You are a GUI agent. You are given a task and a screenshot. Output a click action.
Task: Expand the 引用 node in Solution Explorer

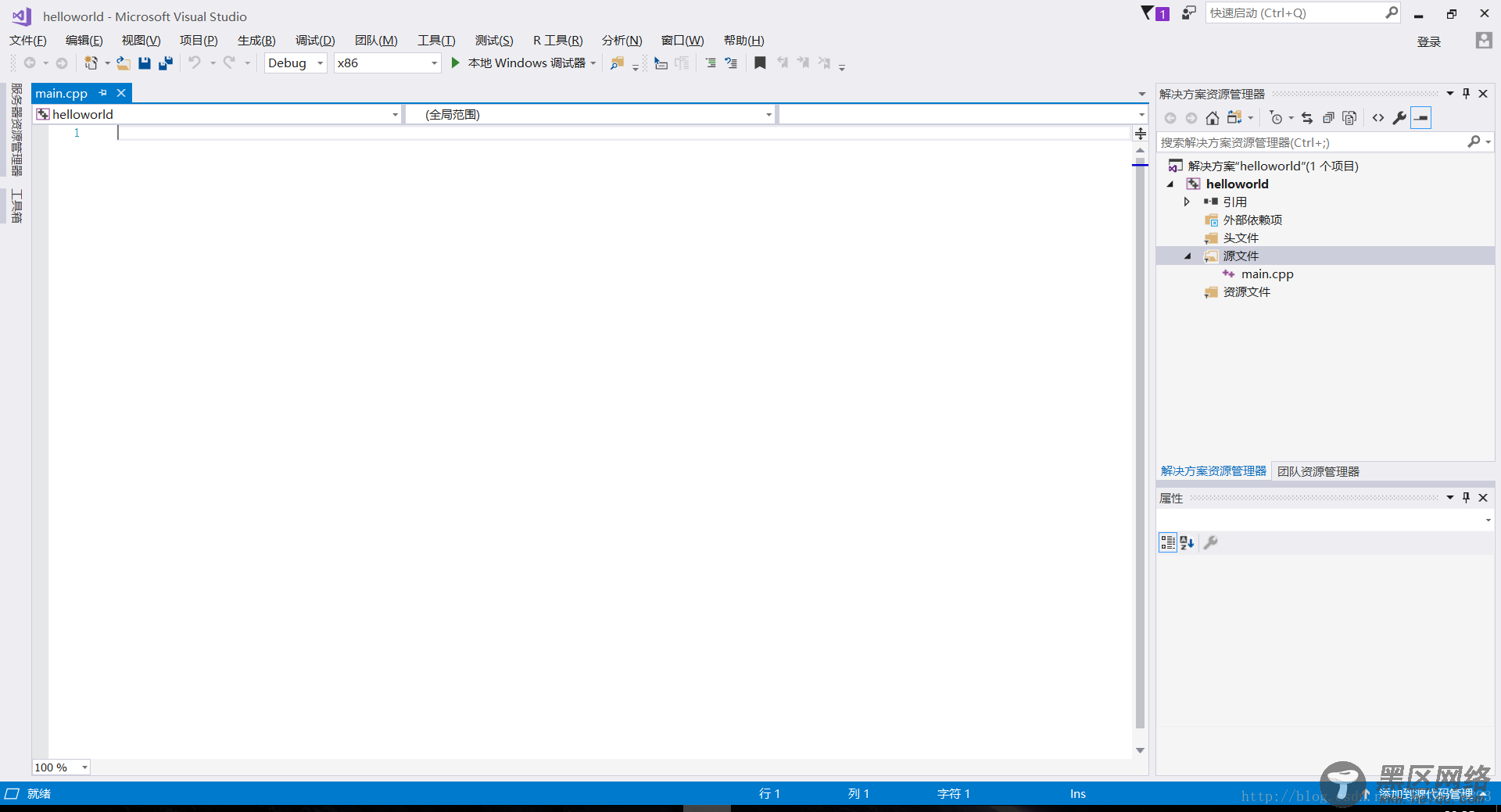point(1188,202)
